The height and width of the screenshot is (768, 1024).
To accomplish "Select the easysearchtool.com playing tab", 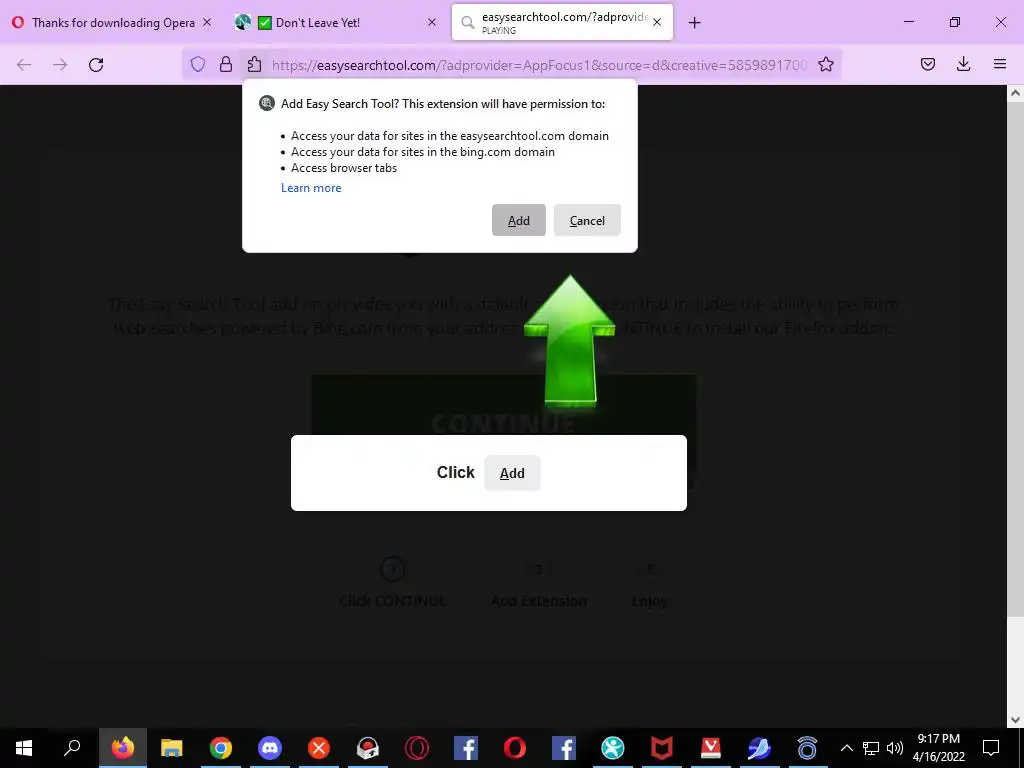I will pos(562,22).
